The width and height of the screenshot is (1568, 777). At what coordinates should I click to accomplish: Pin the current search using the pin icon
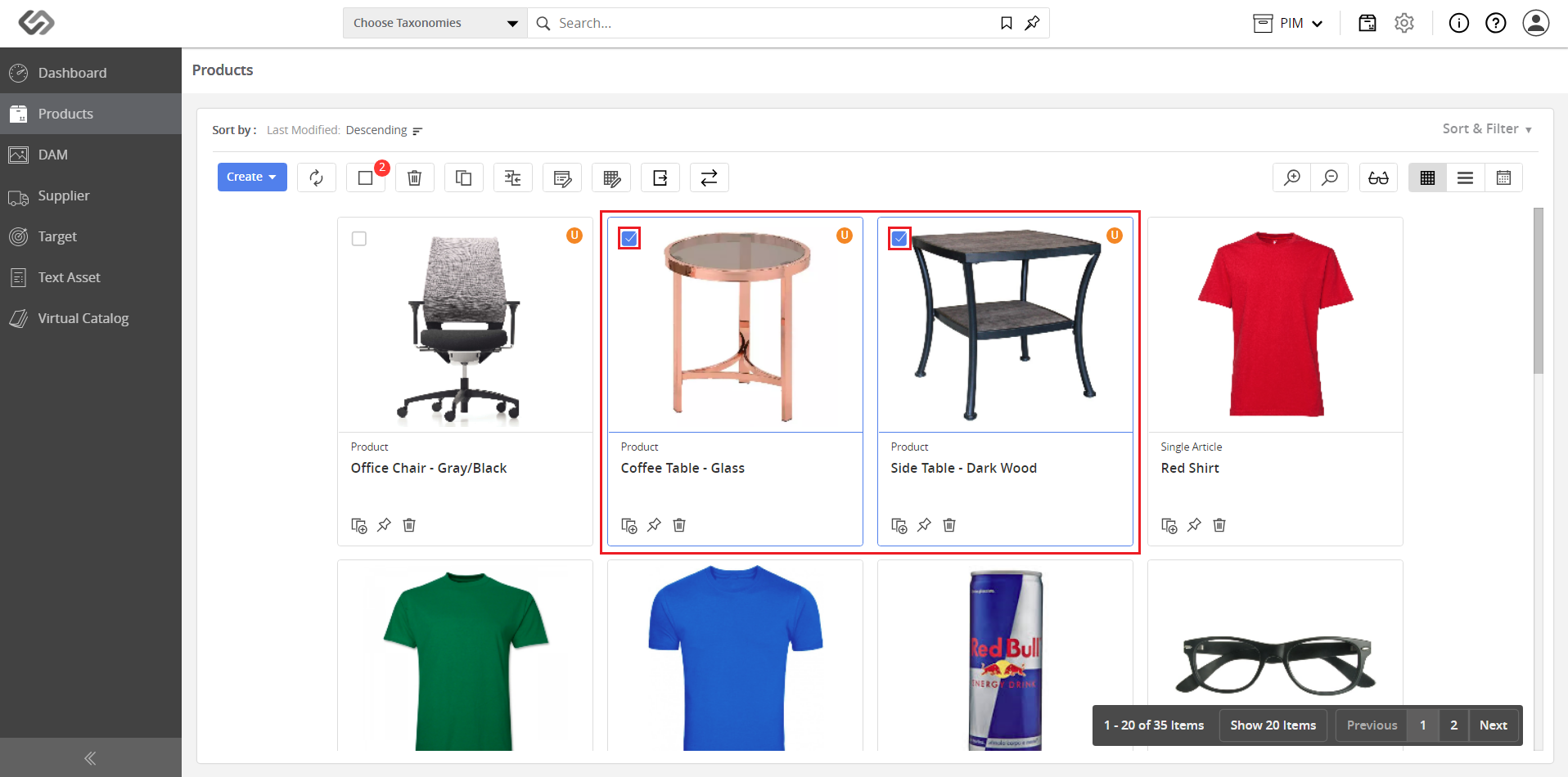pyautogui.click(x=1033, y=23)
